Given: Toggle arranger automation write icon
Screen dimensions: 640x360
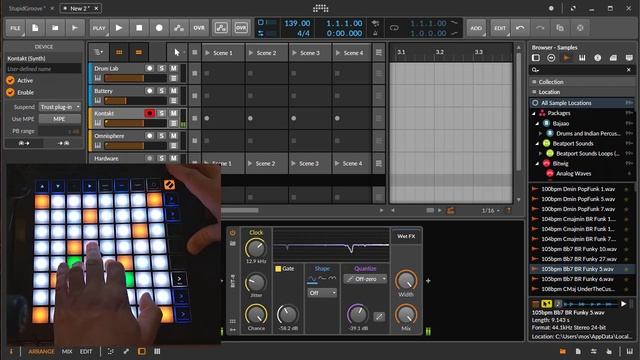Looking at the screenshot, I should click(179, 28).
